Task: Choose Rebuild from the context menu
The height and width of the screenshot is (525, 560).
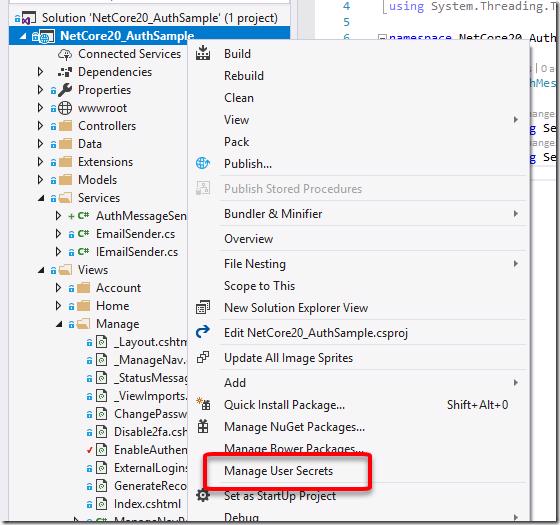Action: pos(244,76)
